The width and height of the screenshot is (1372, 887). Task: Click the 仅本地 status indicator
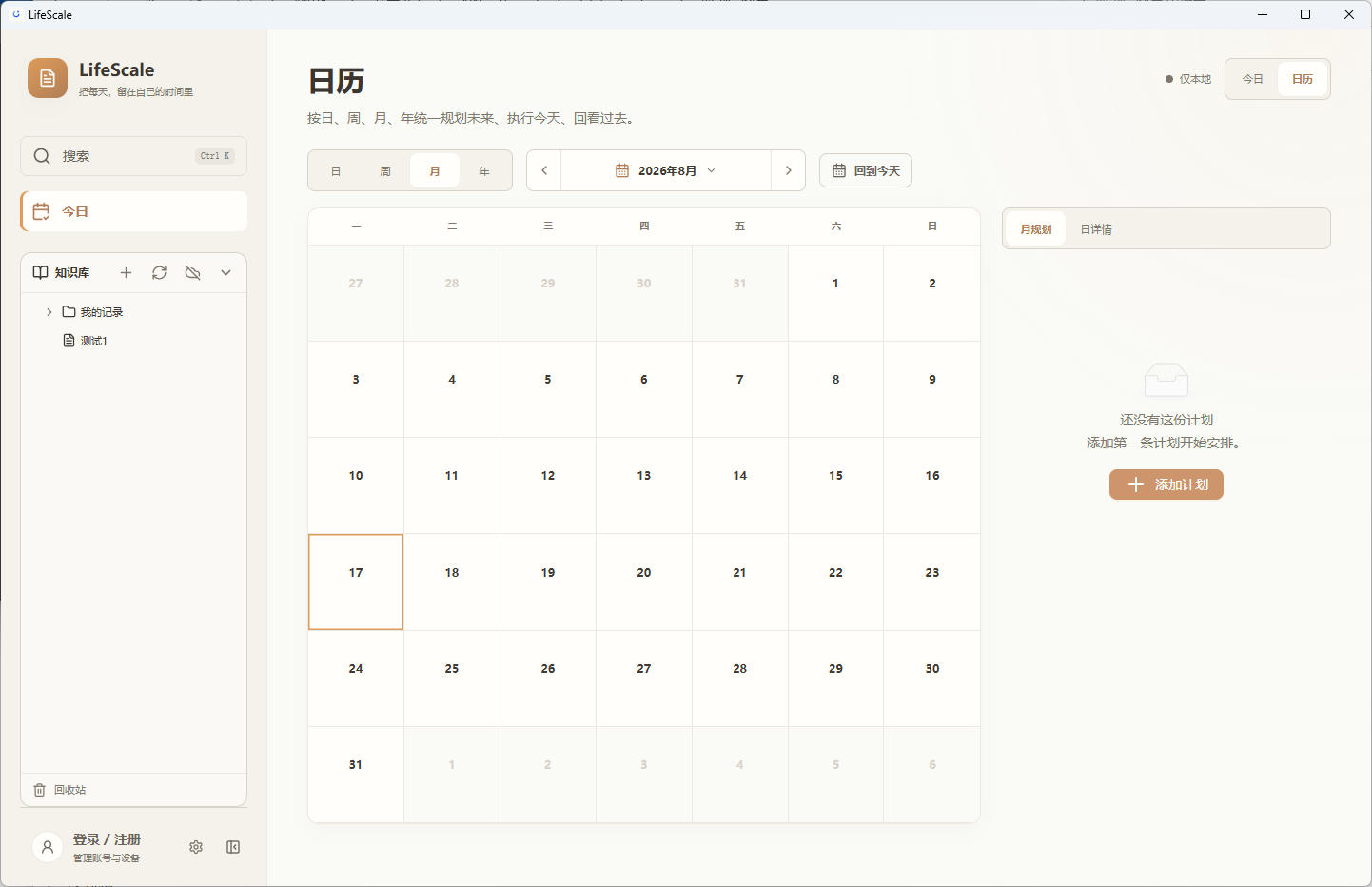click(1188, 79)
